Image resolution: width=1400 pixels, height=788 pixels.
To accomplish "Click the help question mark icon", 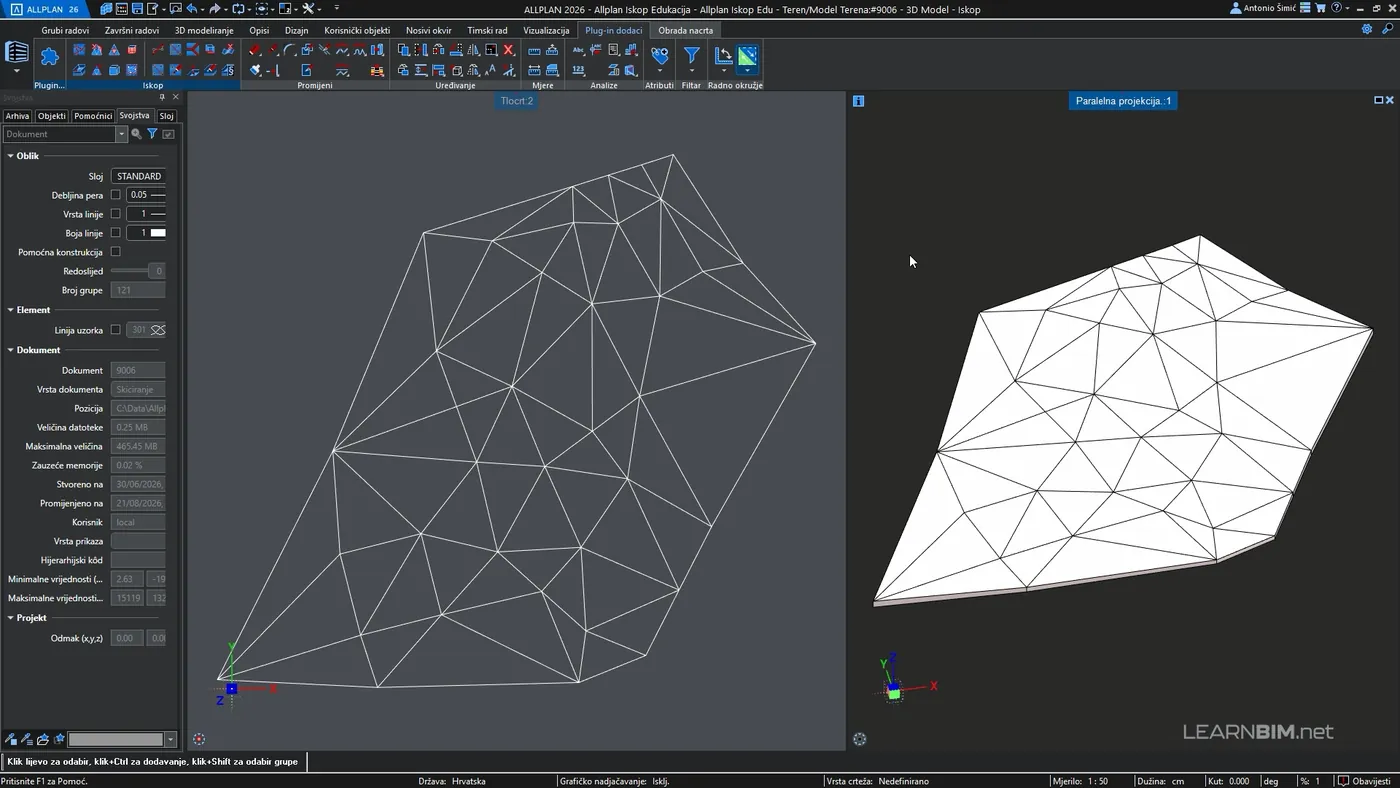I will (1336, 9).
